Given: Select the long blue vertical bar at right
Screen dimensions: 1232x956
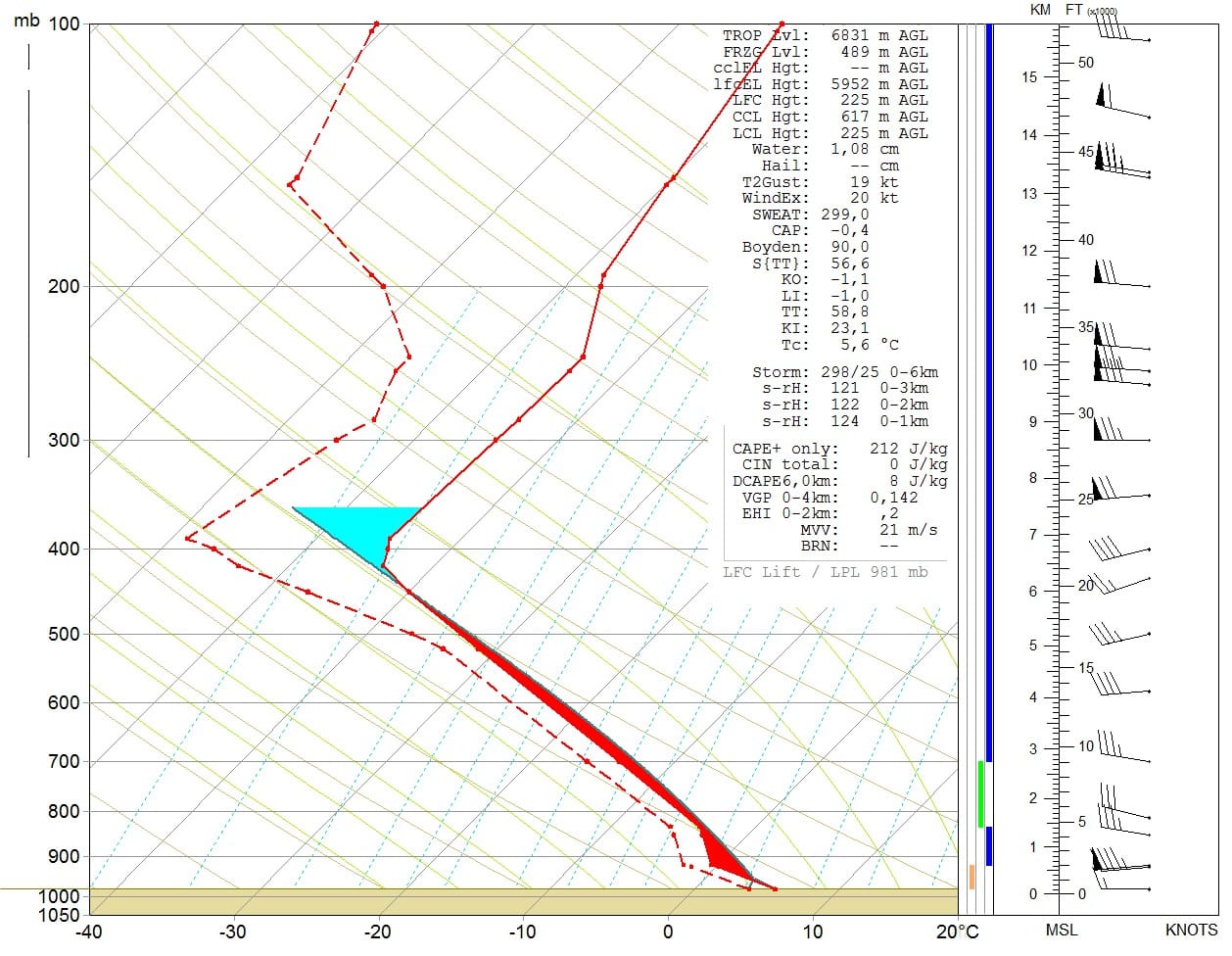Looking at the screenshot, I should pos(989,392).
